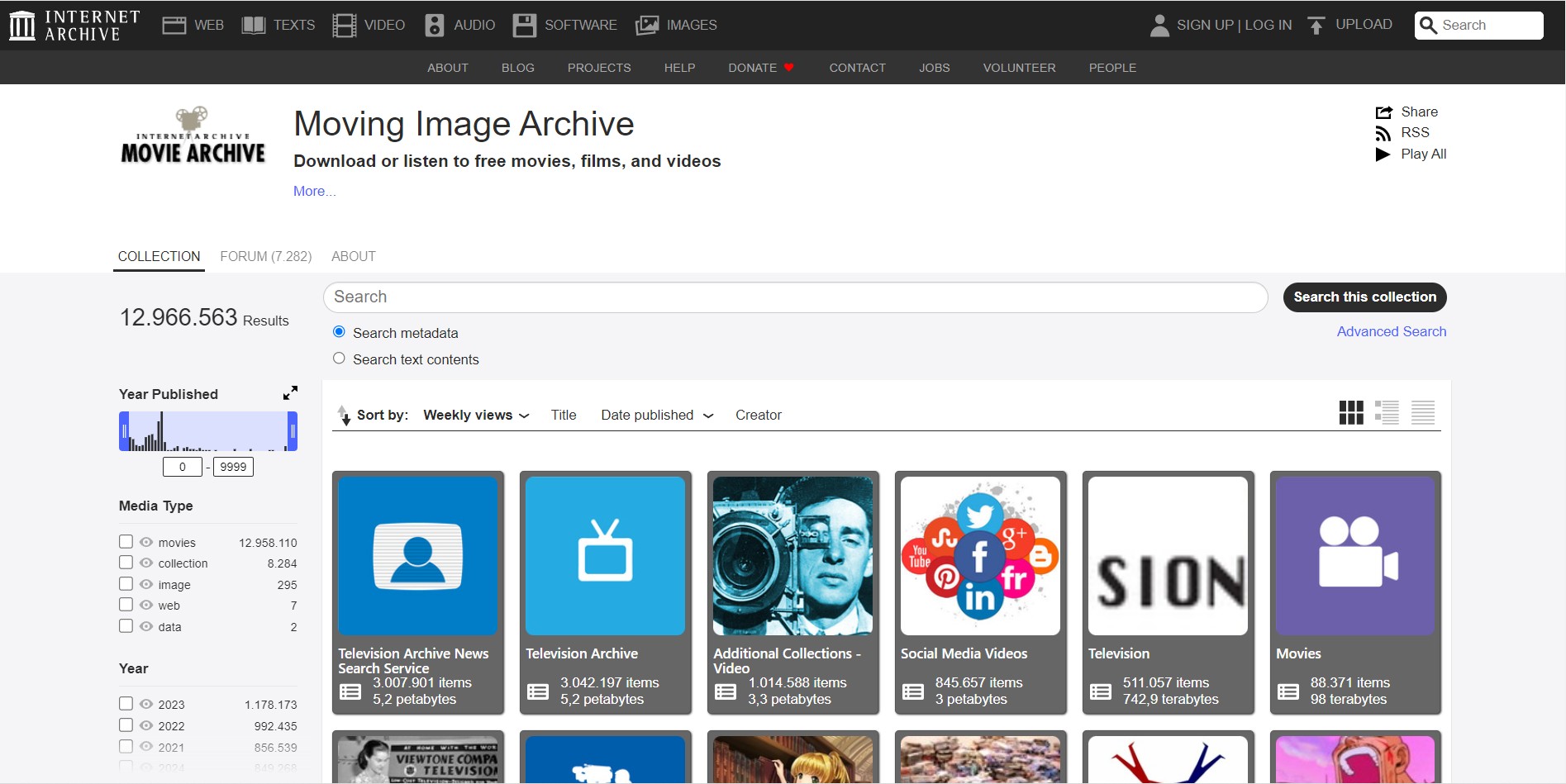Open Additional Collections - Video thumbnail
Image resolution: width=1566 pixels, height=784 pixels.
coord(793,556)
